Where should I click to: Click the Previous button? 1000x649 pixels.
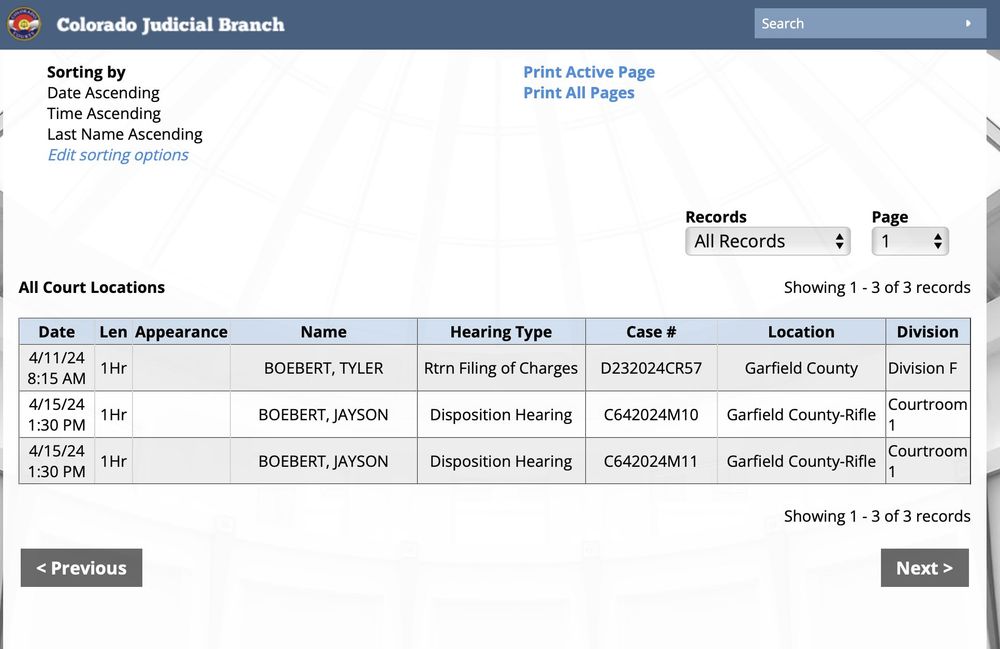pyautogui.click(x=82, y=568)
